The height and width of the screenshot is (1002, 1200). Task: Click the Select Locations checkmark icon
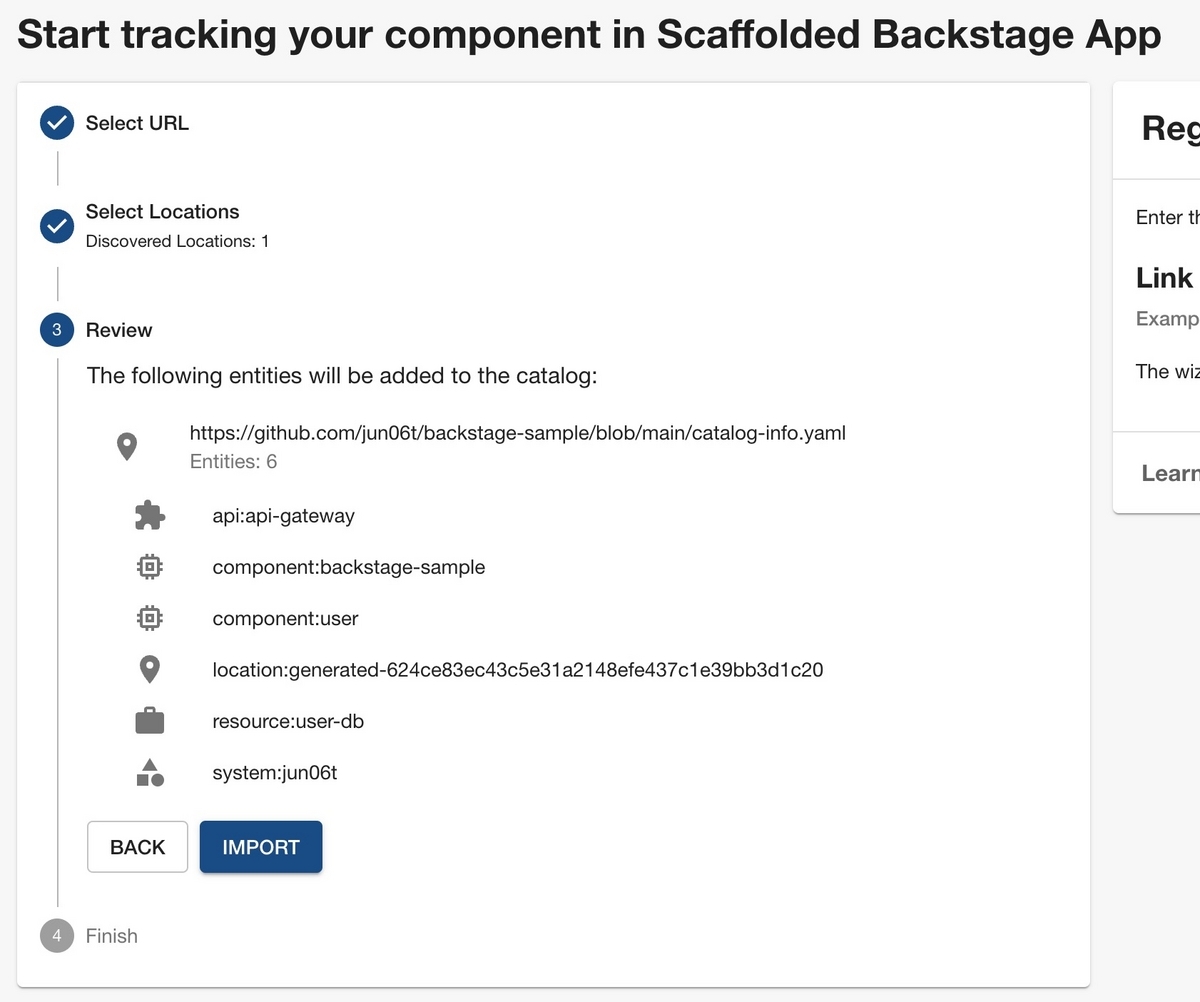(x=57, y=225)
